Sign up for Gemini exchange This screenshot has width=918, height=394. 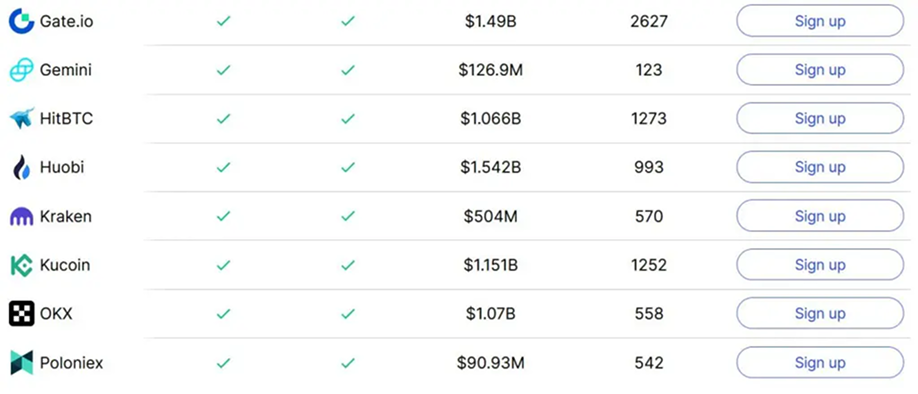pos(820,70)
